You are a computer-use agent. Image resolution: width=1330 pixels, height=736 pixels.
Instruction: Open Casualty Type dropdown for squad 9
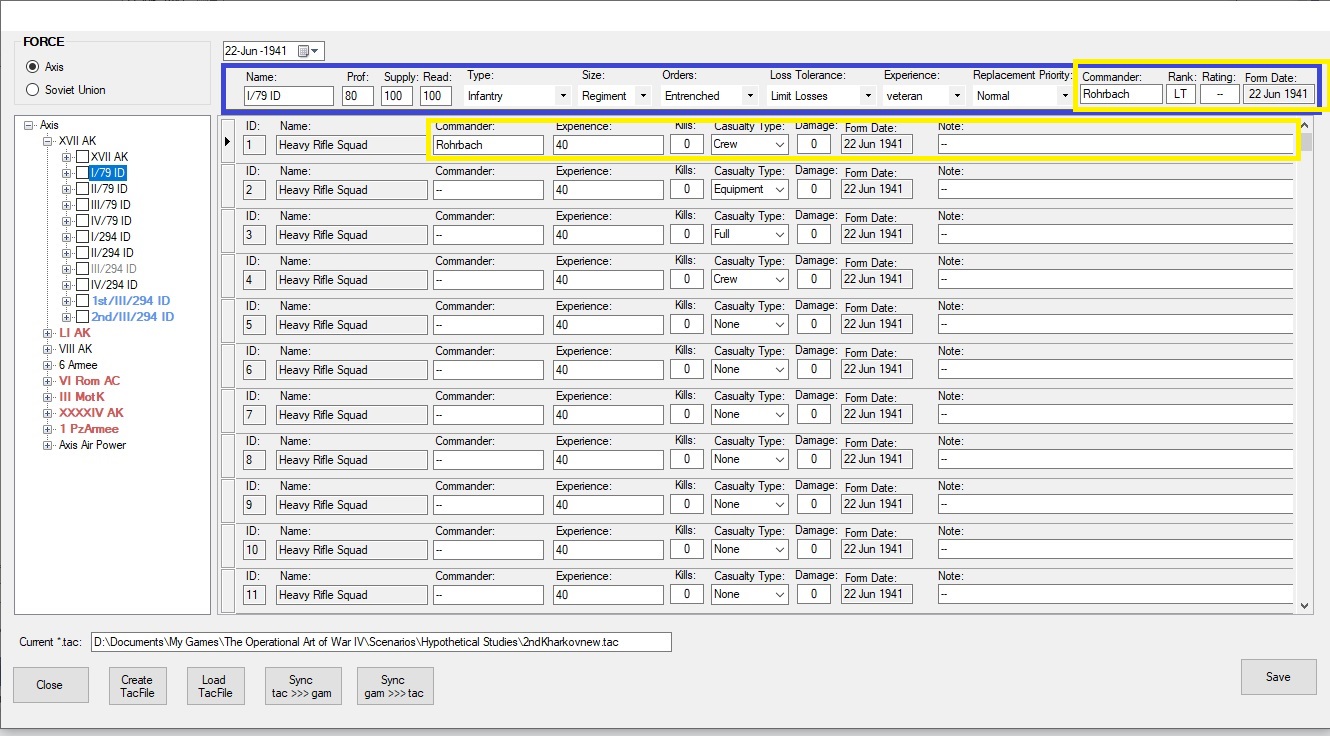778,505
